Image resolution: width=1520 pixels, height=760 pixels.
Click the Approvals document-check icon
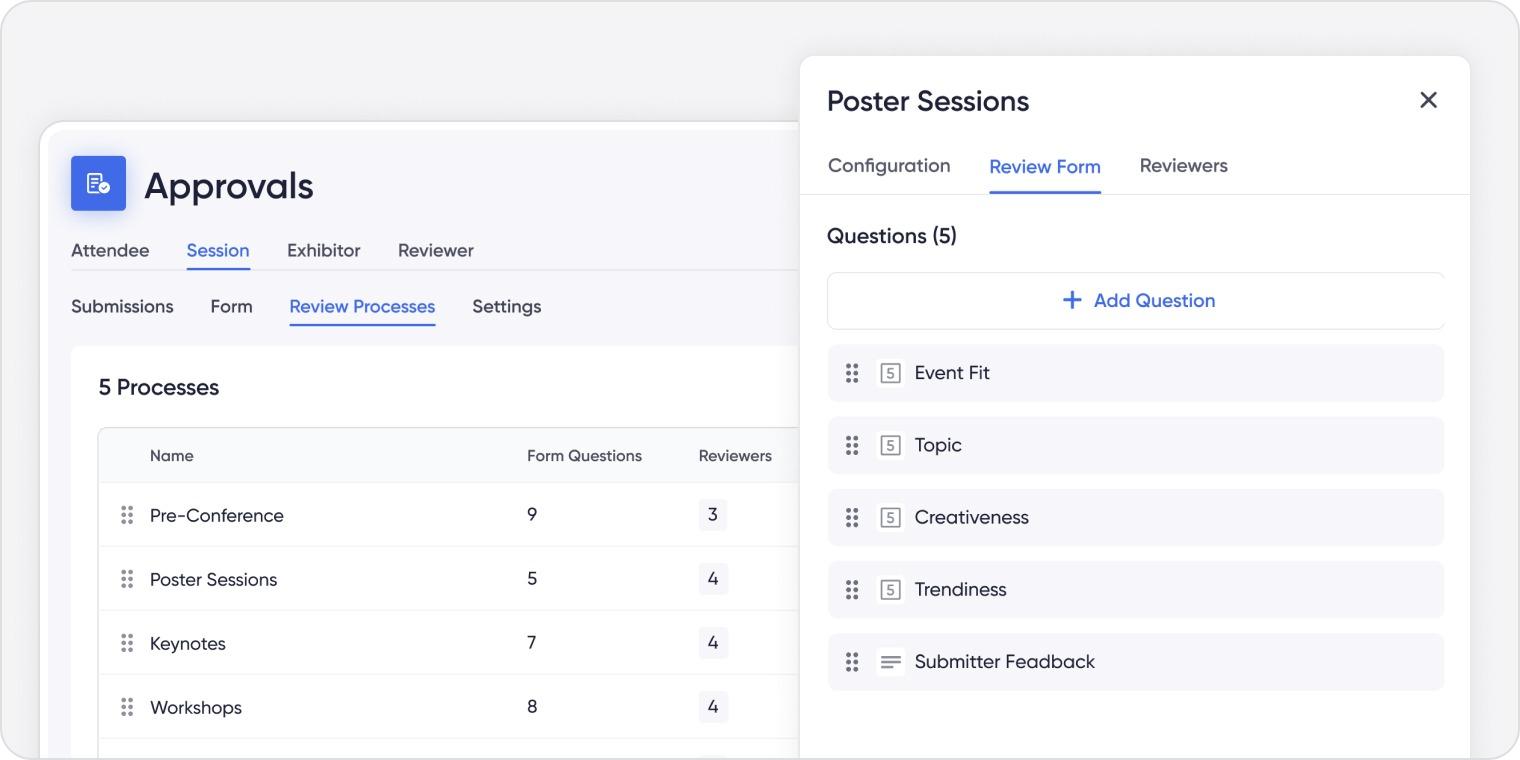point(98,183)
